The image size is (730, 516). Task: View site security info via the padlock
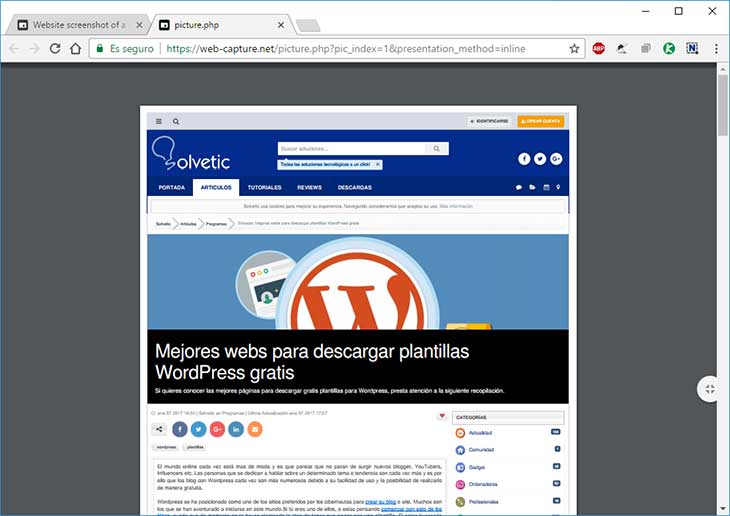click(x=99, y=48)
